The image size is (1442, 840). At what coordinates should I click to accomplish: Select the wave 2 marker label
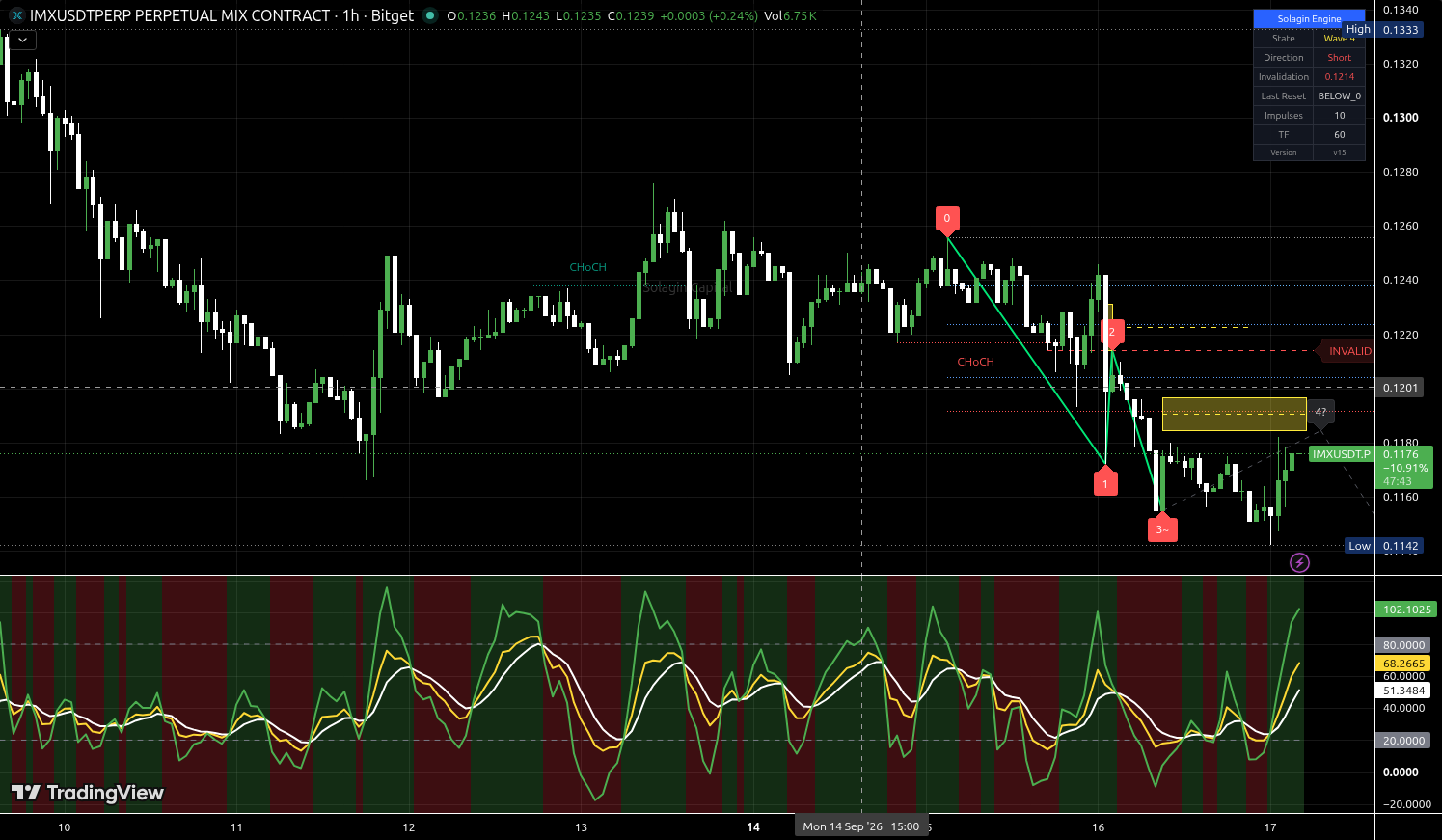click(x=1112, y=332)
